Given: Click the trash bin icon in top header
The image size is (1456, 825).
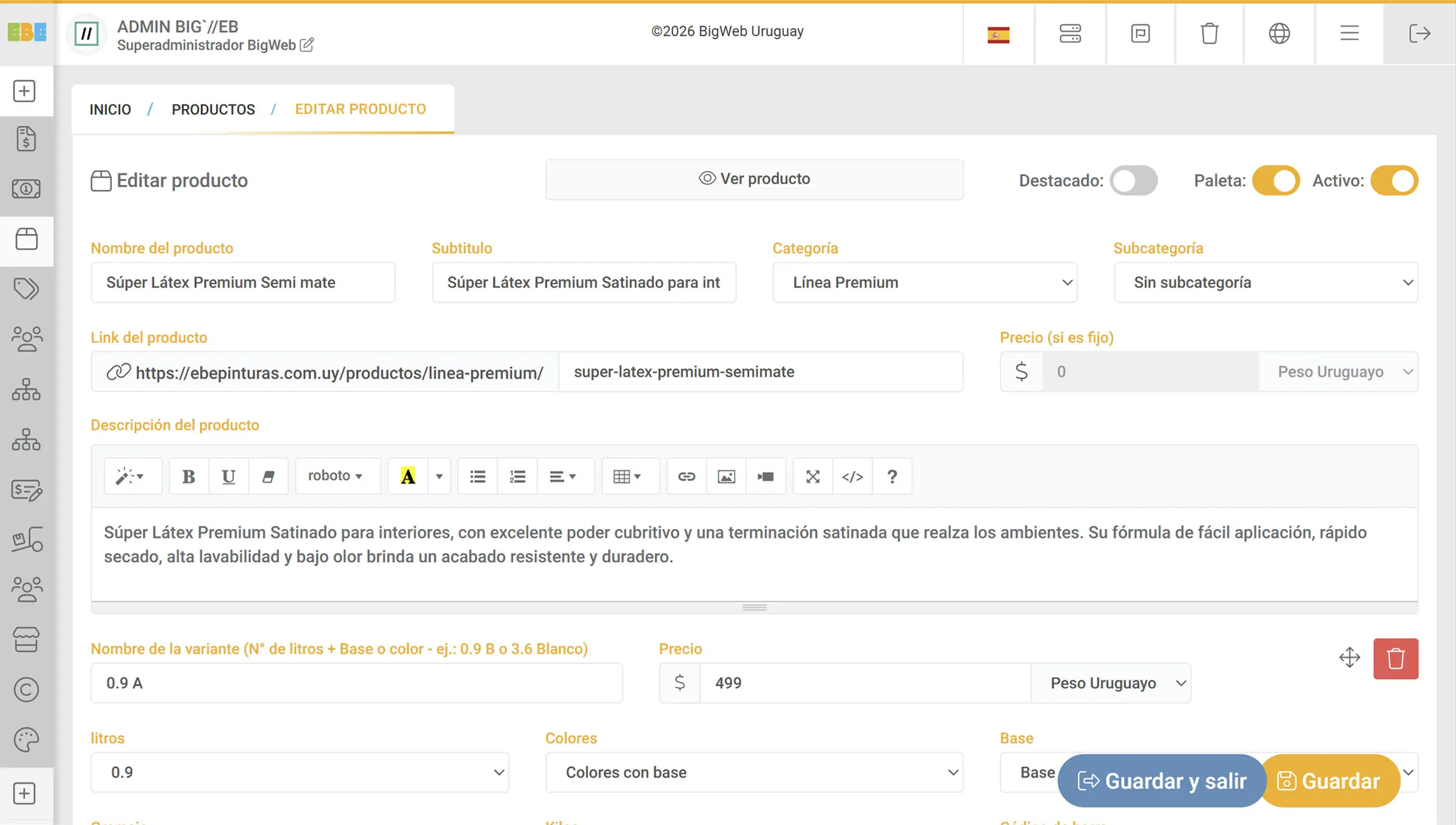Looking at the screenshot, I should tap(1210, 33).
